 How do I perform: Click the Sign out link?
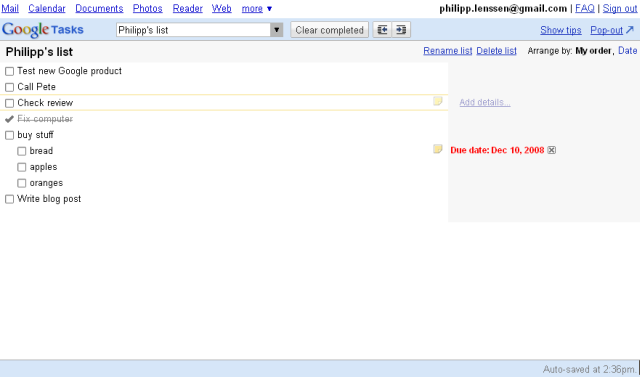pos(620,9)
